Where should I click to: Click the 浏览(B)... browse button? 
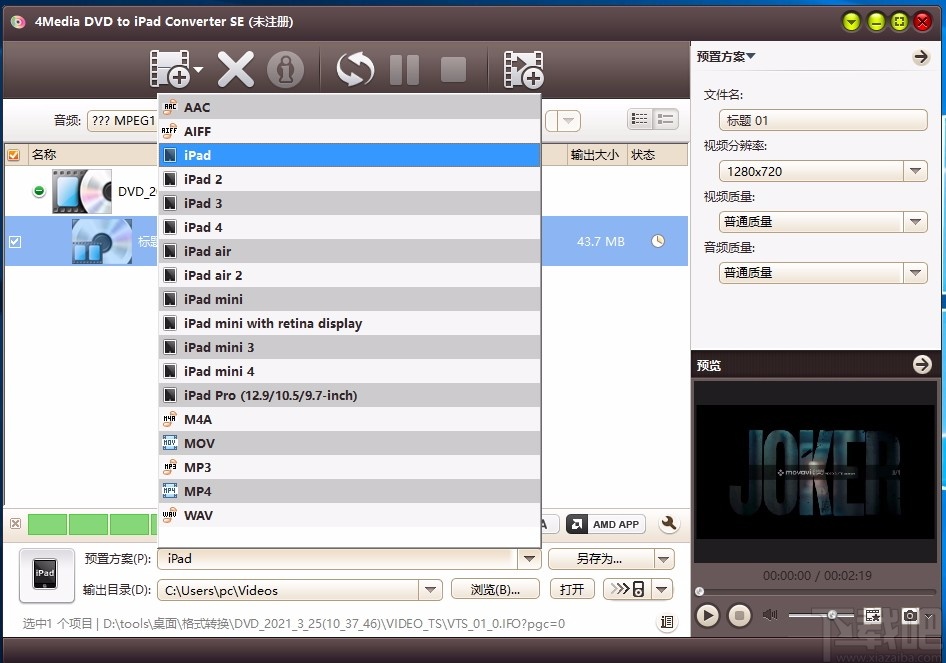click(494, 589)
